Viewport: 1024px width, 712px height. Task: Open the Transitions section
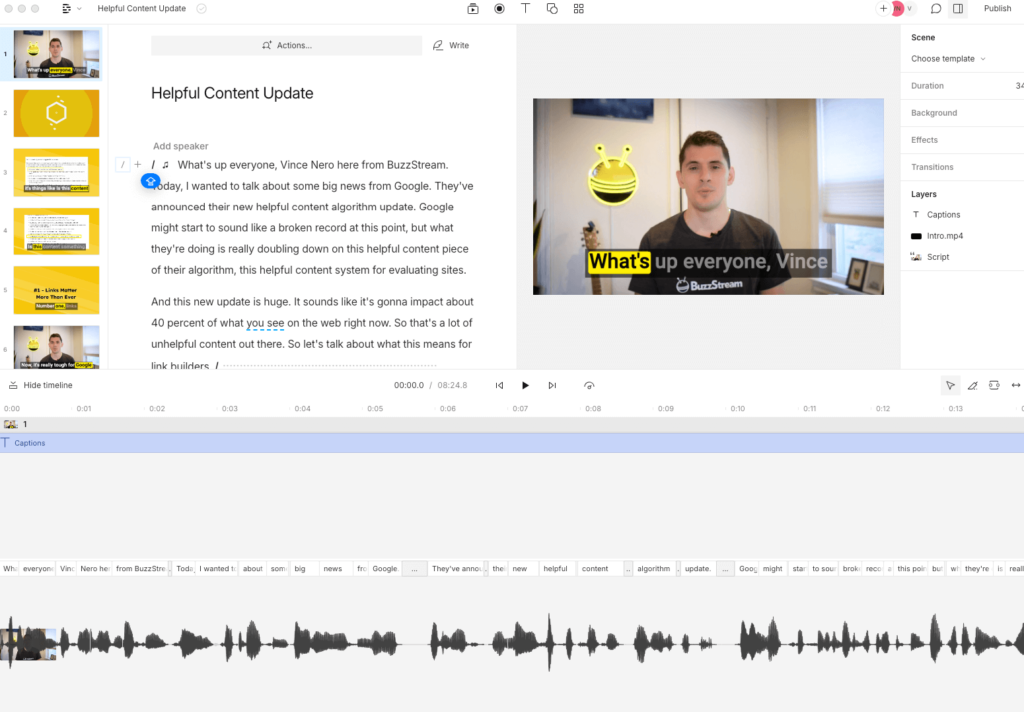(932, 167)
